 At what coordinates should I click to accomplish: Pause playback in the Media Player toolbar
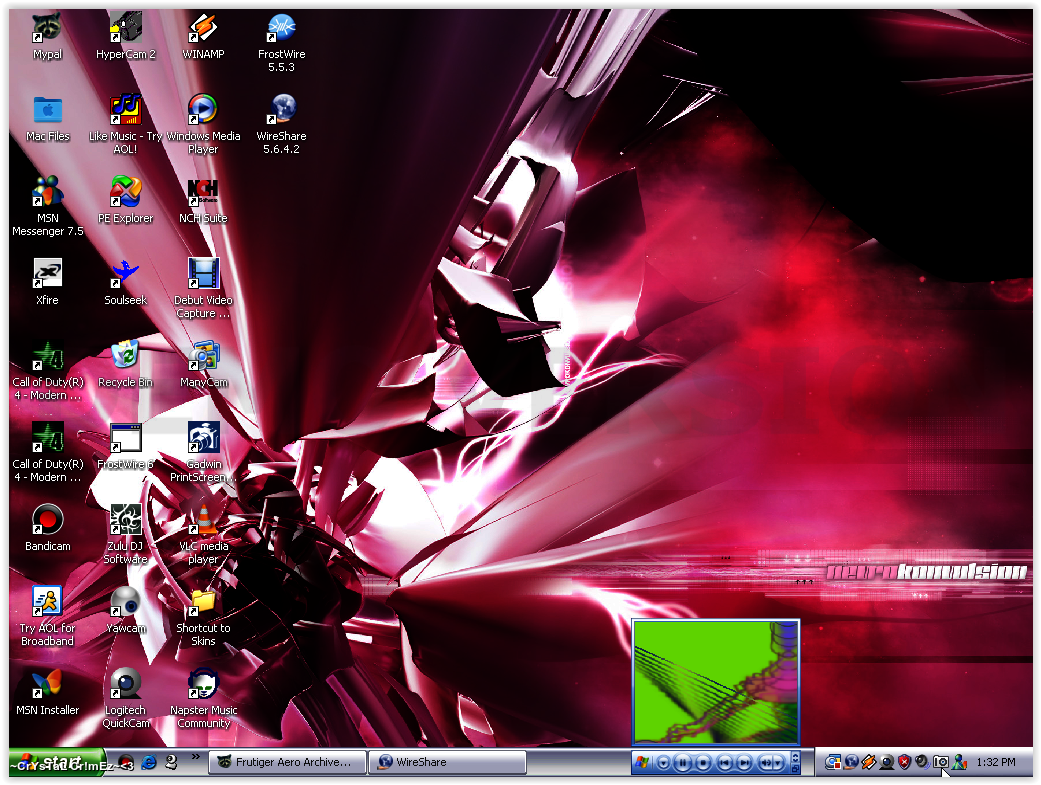683,763
